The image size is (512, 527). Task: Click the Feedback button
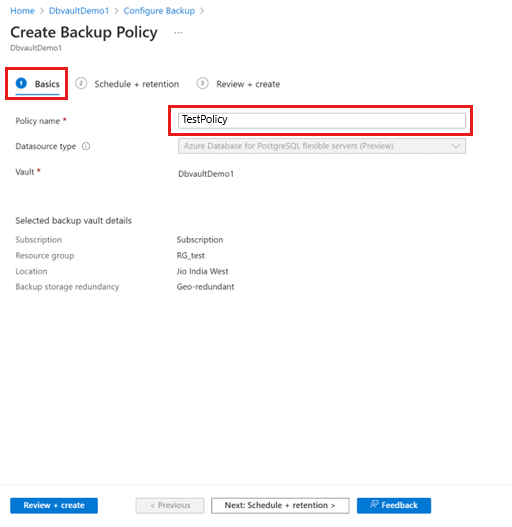[x=394, y=505]
